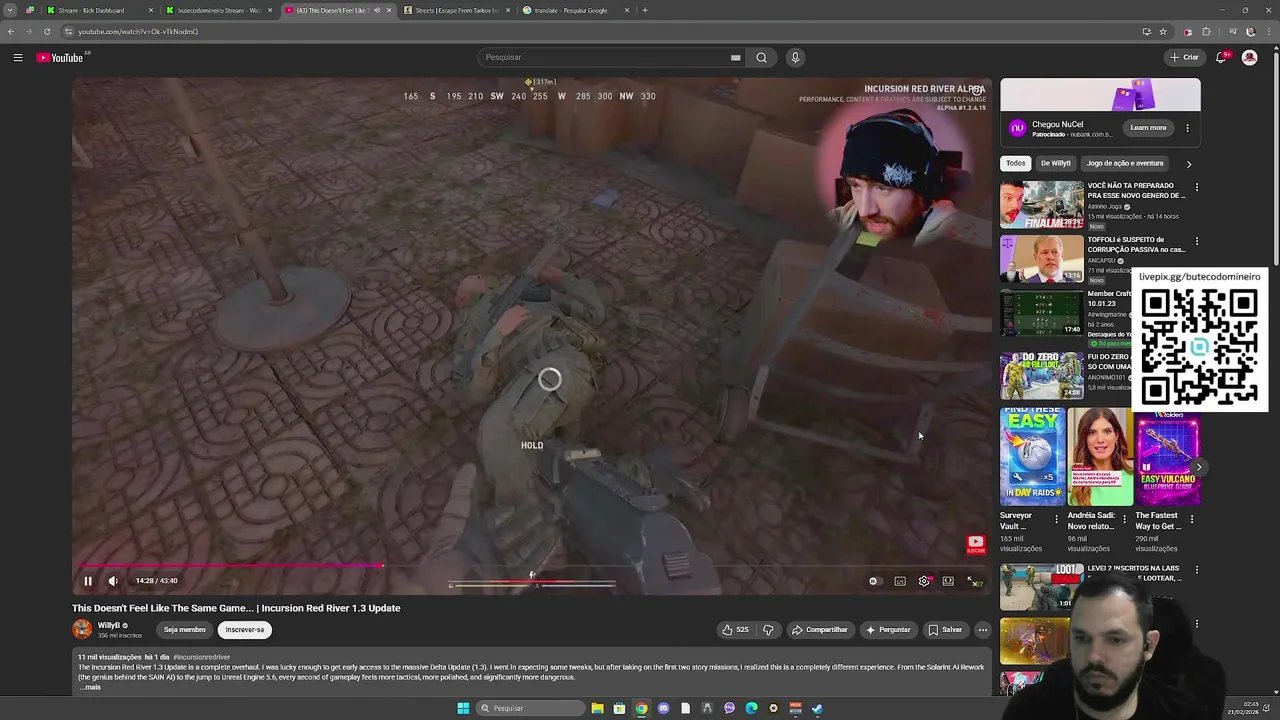Screen dimensions: 1280x720
Task: Click the Compartilhar share button
Action: (820, 630)
